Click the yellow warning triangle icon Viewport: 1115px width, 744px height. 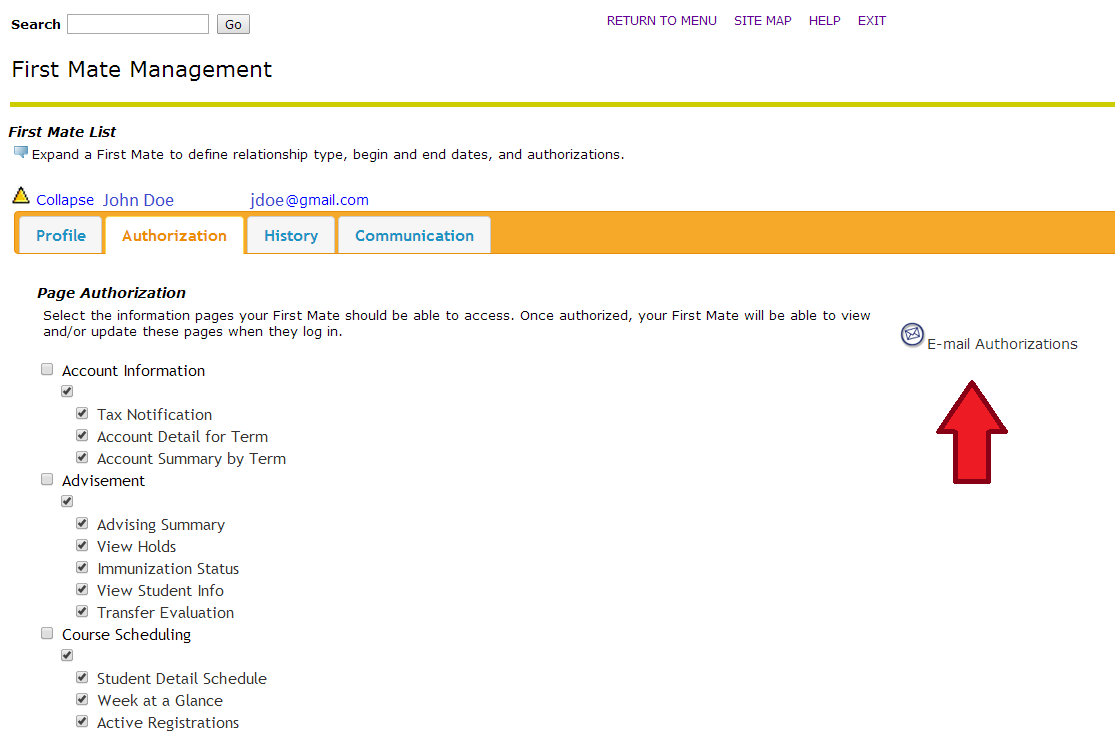tap(21, 195)
